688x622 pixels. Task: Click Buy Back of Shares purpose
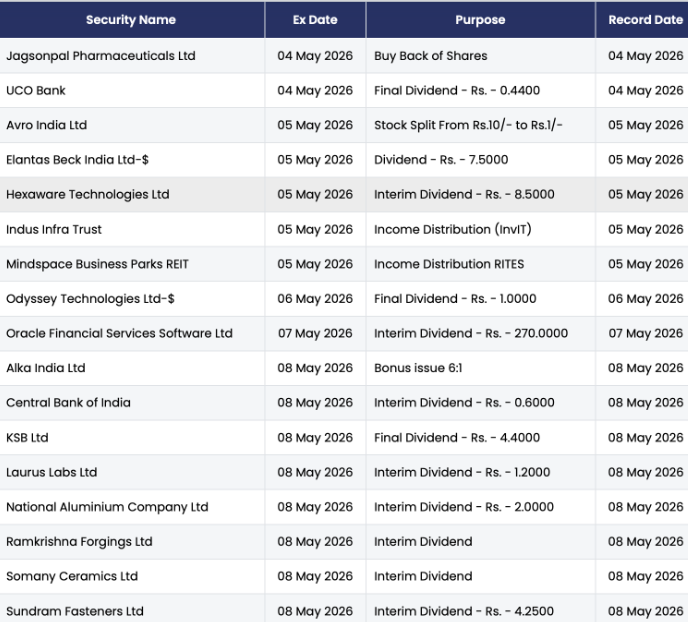point(430,56)
